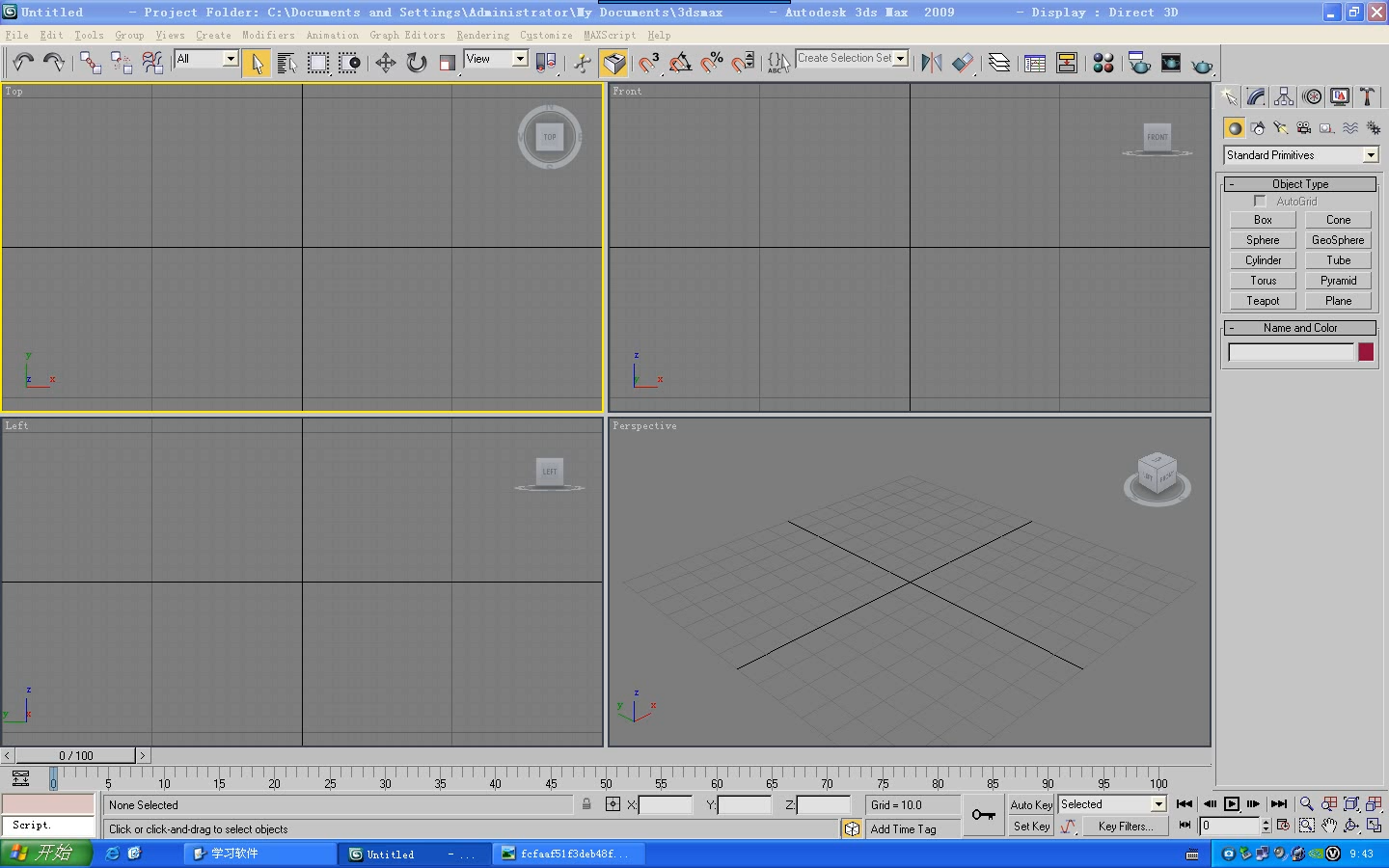Choose the Select and Uniform Scale tool
Image resolution: width=1389 pixels, height=868 pixels.
(448, 64)
